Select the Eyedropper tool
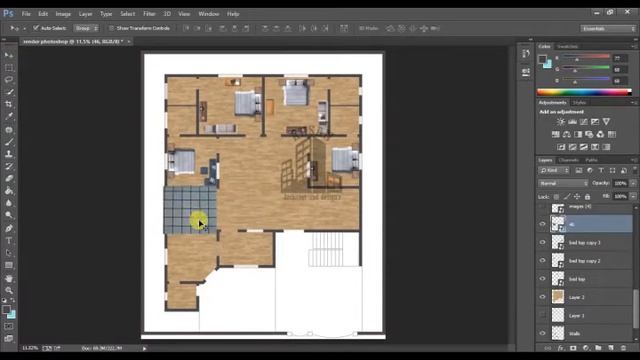 (x=9, y=116)
